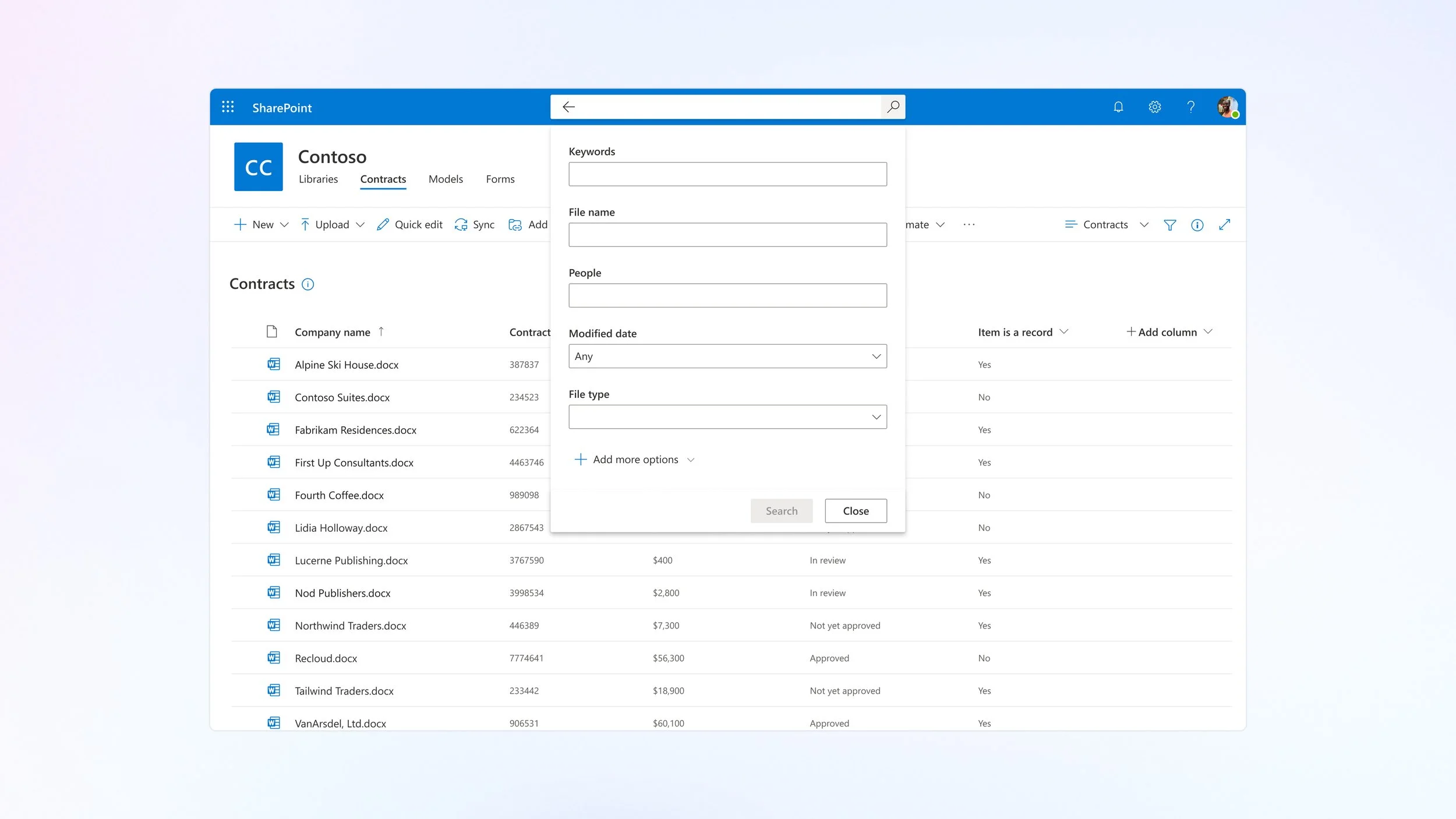This screenshot has width=1456, height=819.
Task: Go to the Libraries tab
Action: click(318, 179)
